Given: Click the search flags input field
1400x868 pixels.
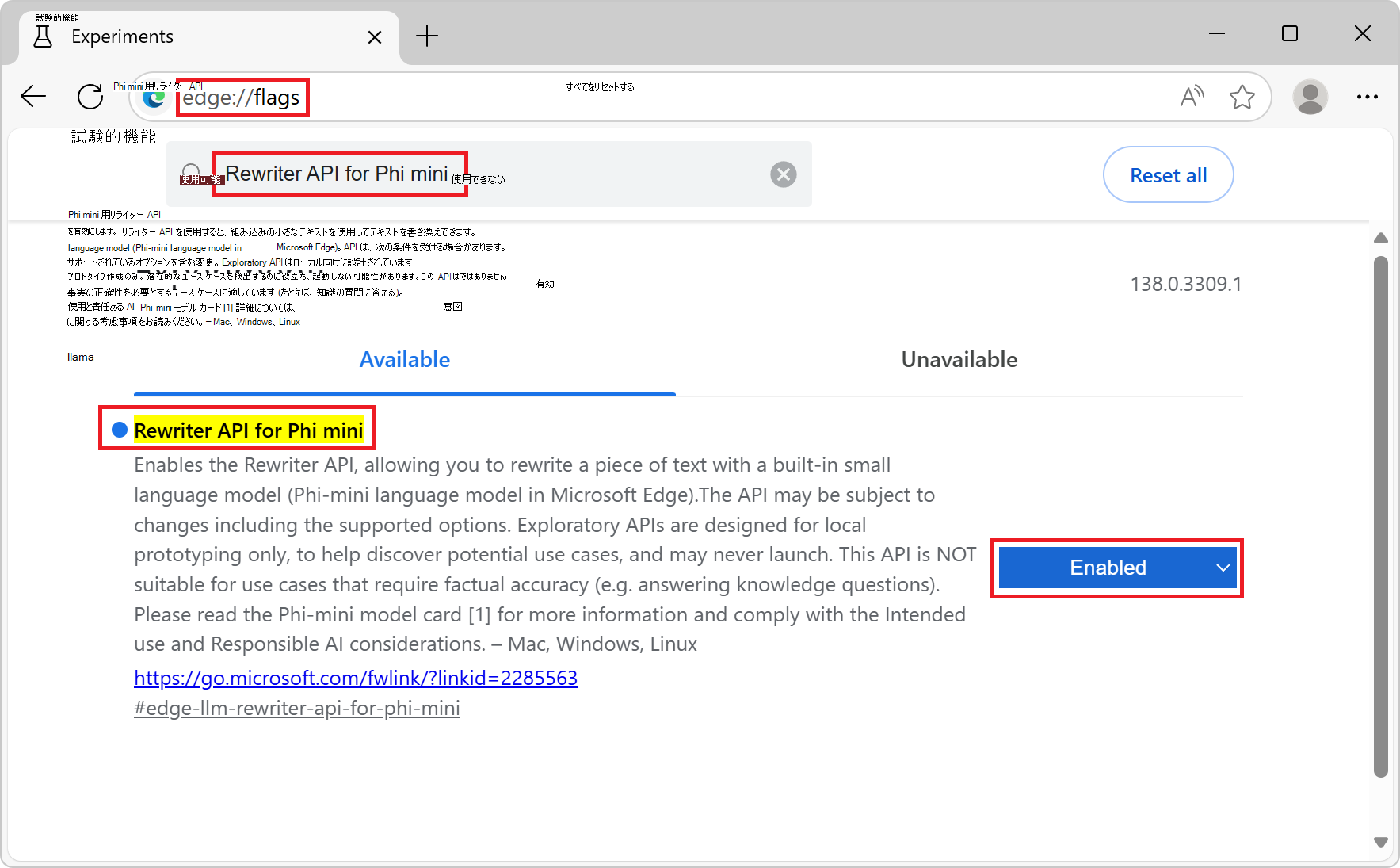Looking at the screenshot, I should (489, 174).
